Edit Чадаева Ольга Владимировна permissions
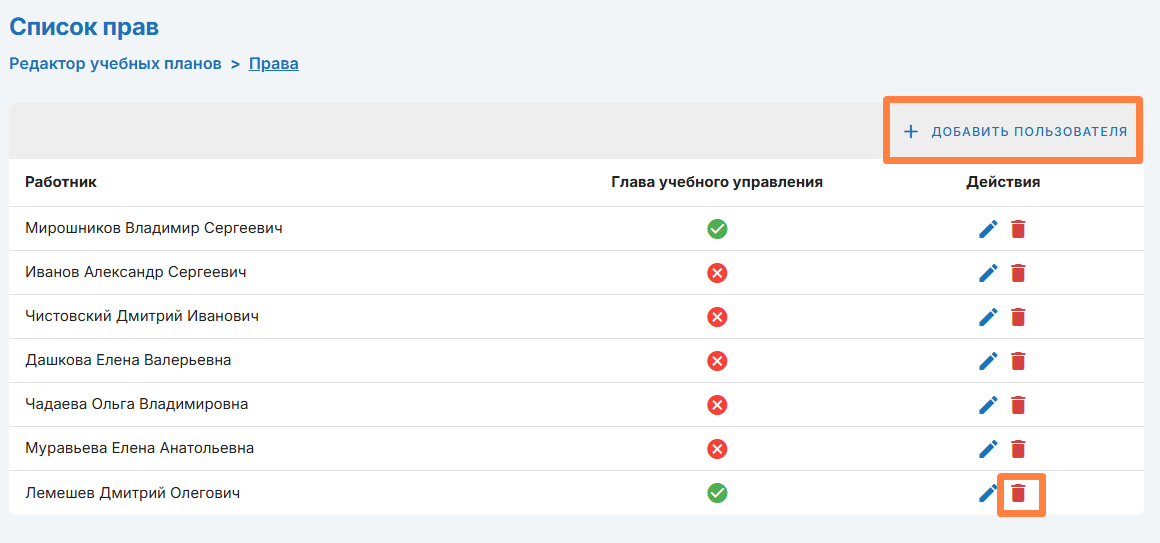 point(988,405)
